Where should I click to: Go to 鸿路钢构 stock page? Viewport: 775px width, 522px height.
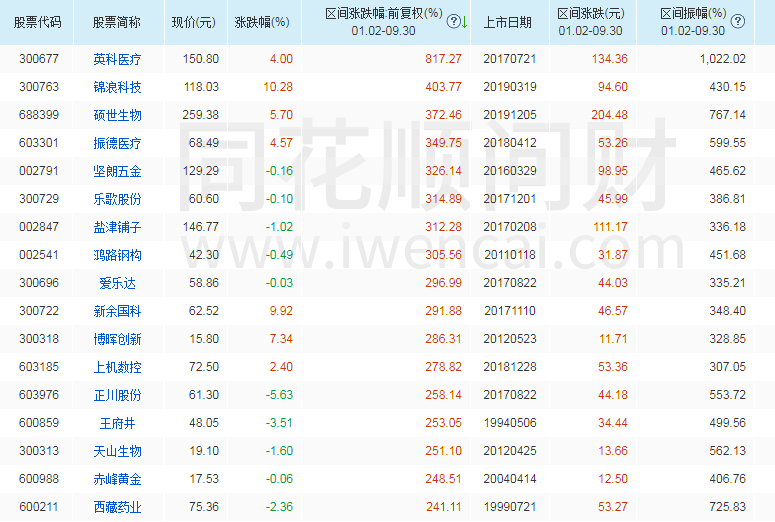pos(117,255)
